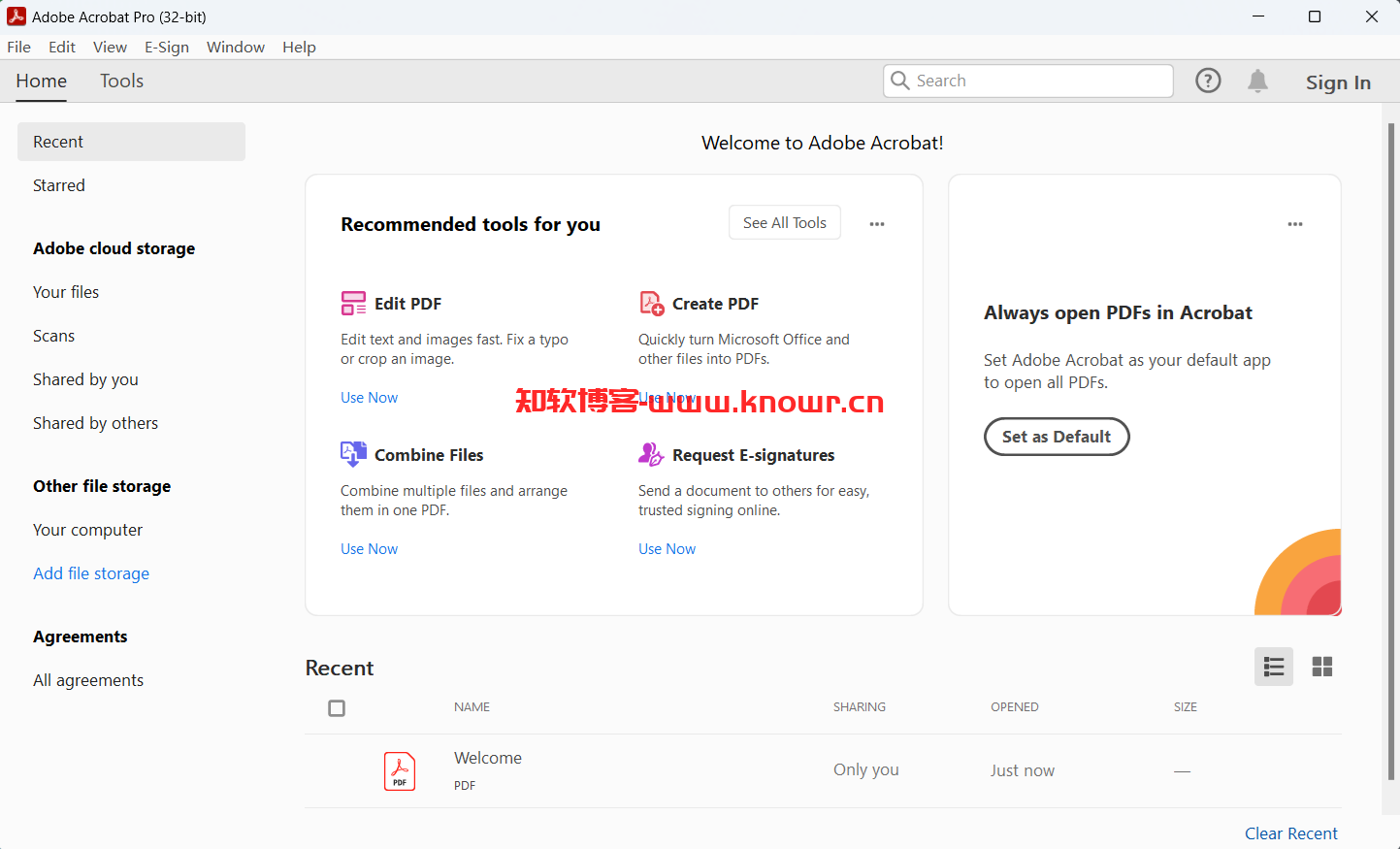
Task: Click the Add file storage link
Action: pyautogui.click(x=91, y=573)
